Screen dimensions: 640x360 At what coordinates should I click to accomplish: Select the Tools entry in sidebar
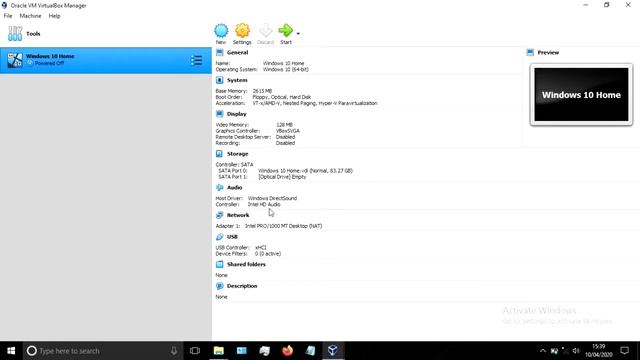[x=106, y=33]
